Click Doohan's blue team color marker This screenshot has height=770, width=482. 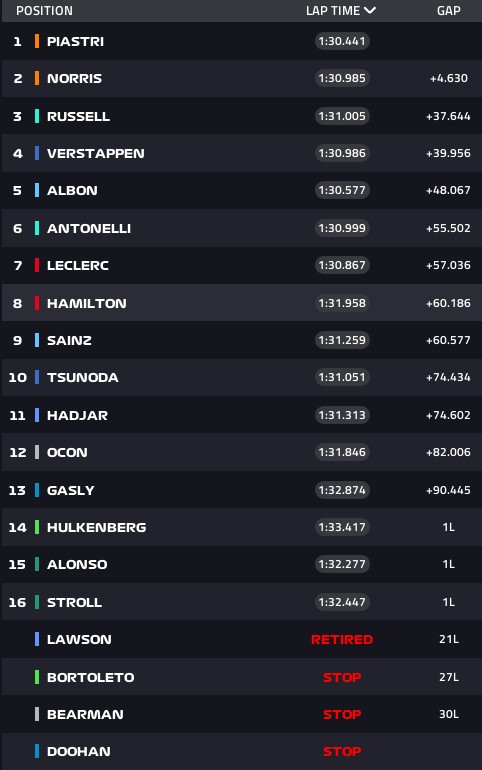pyautogui.click(x=37, y=751)
